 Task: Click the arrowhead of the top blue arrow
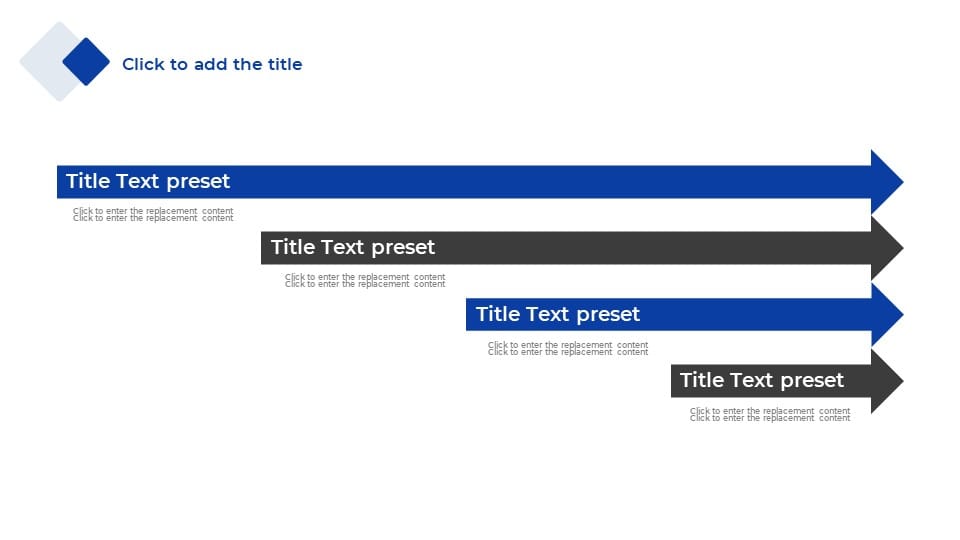(887, 182)
